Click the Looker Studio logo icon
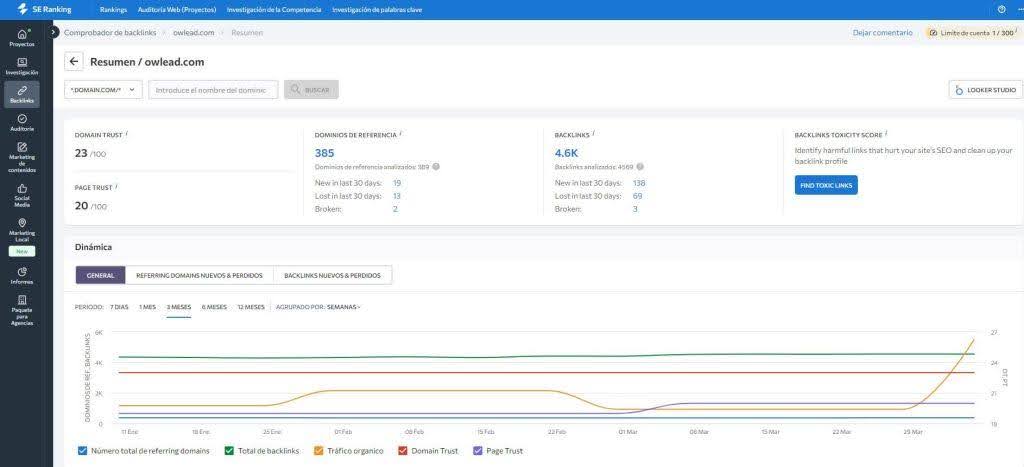Screen dimensions: 1024x467 pyautogui.click(x=959, y=90)
